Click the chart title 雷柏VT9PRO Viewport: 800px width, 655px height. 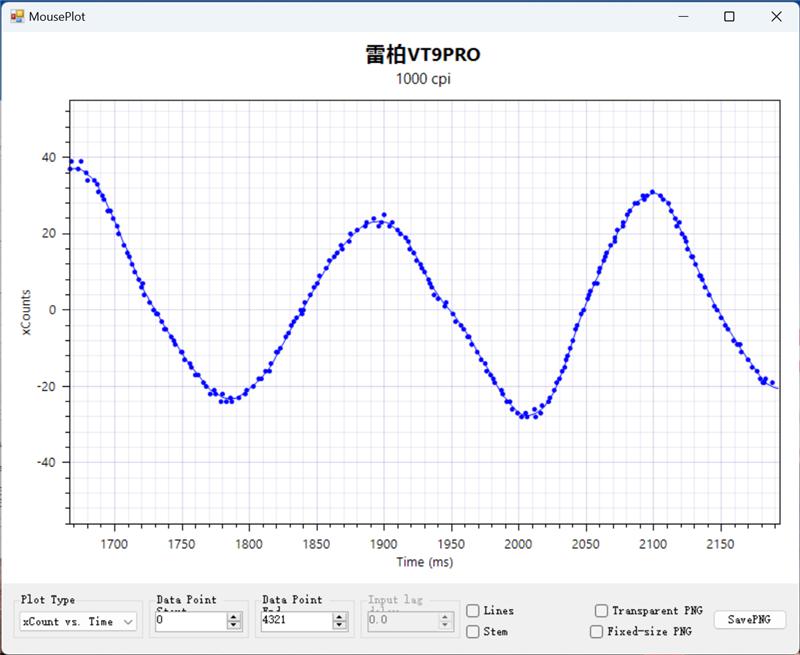(424, 55)
